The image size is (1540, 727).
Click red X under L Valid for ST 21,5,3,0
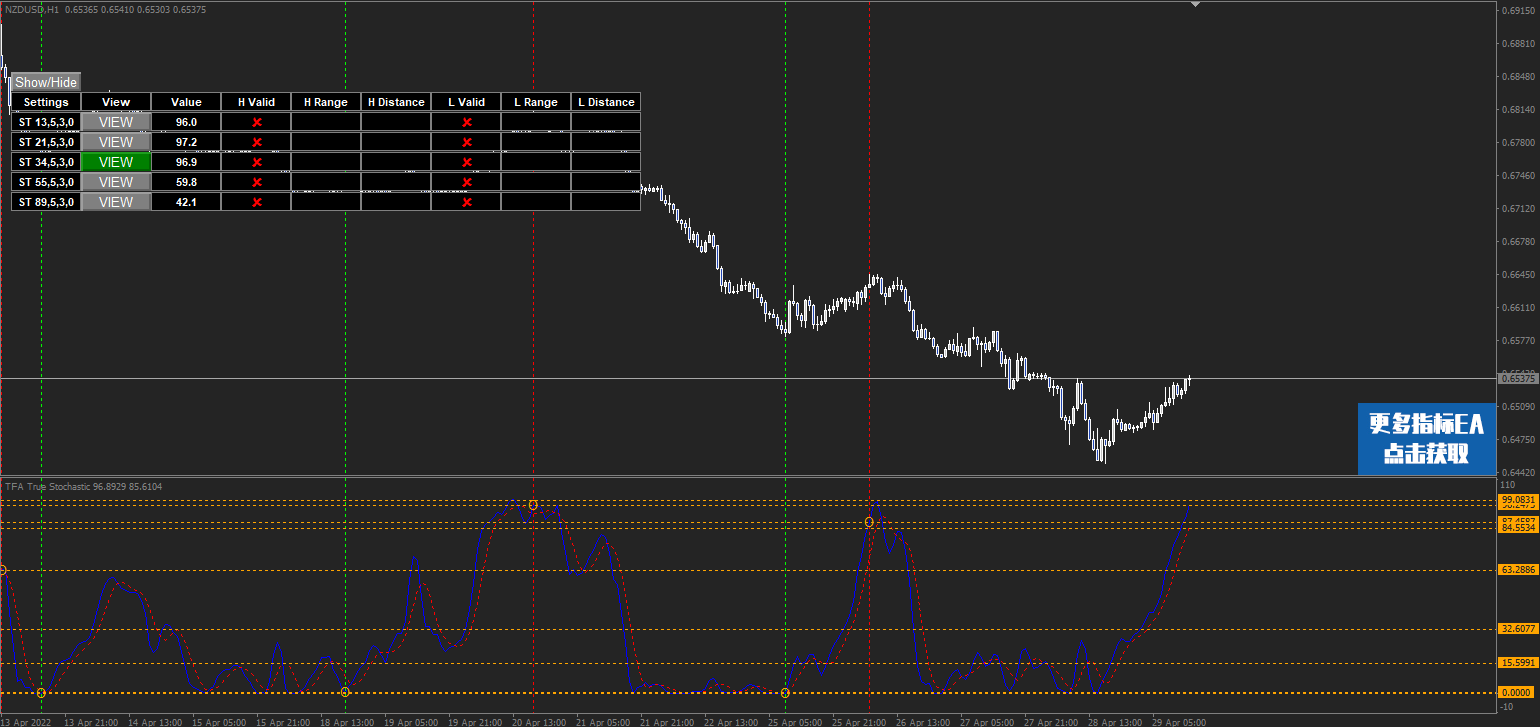466,142
